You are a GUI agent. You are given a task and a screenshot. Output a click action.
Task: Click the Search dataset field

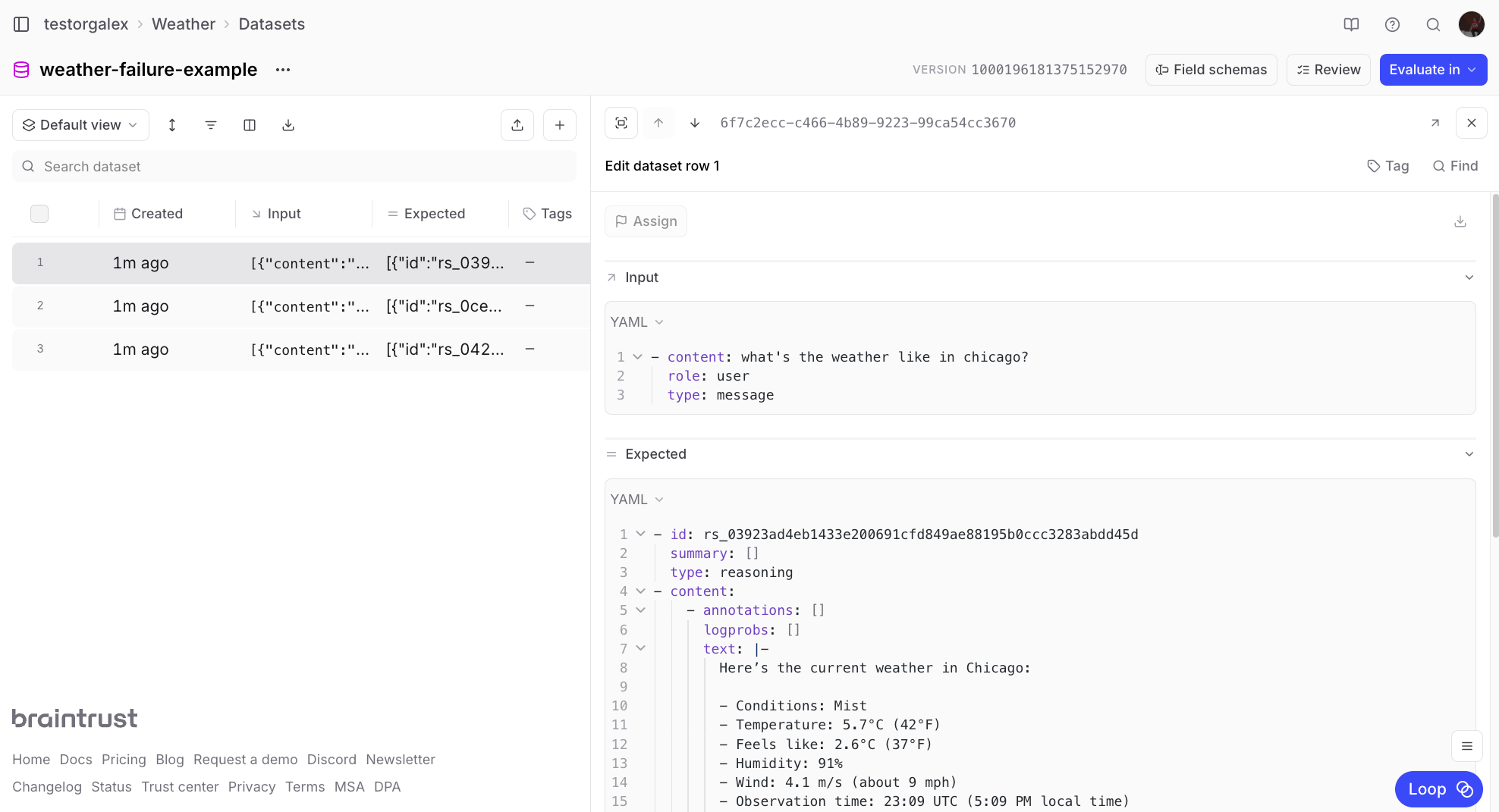[x=294, y=167]
